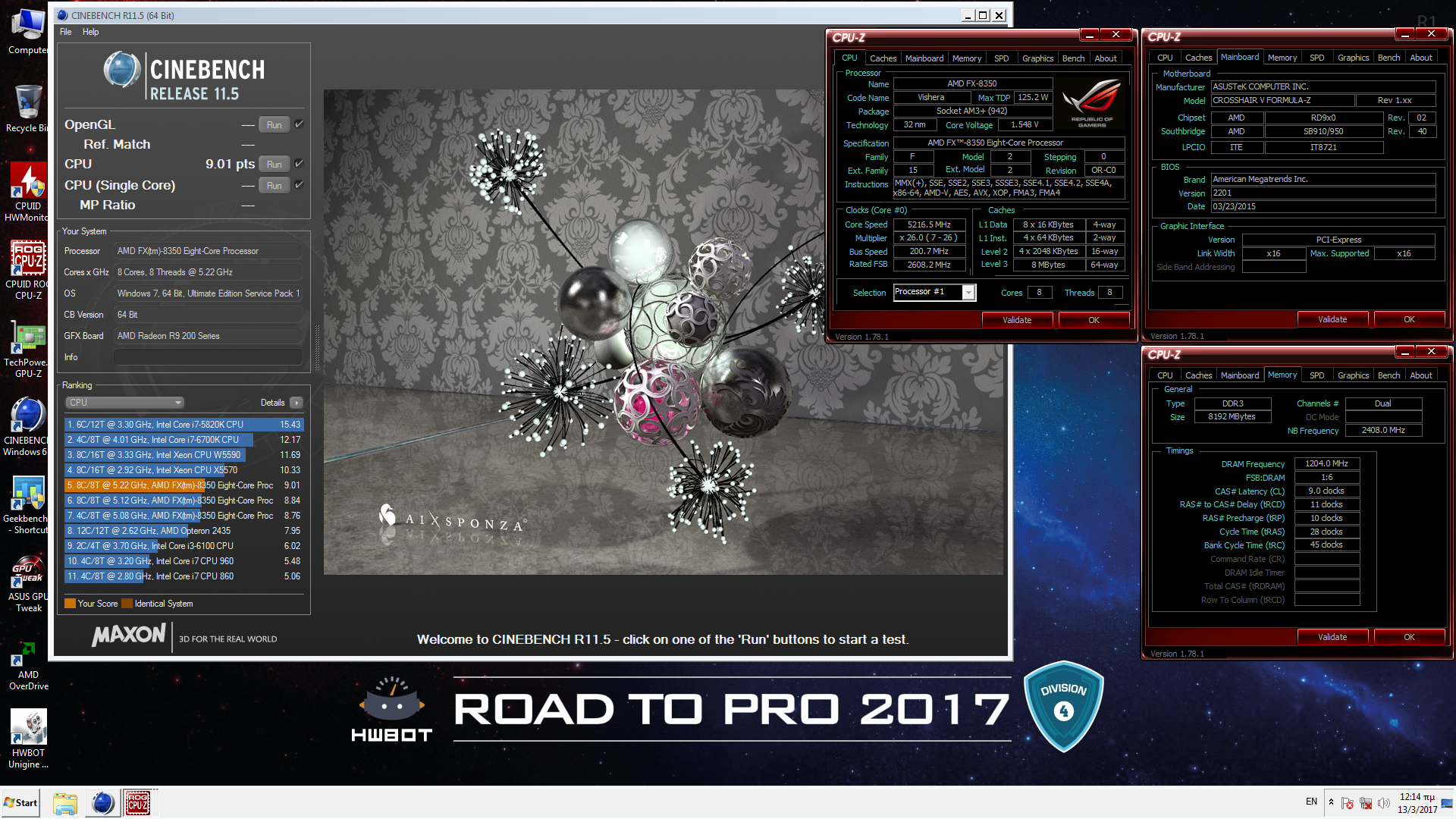Switch to Caches tab in CPU window
This screenshot has height=819, width=1456.
click(x=883, y=58)
